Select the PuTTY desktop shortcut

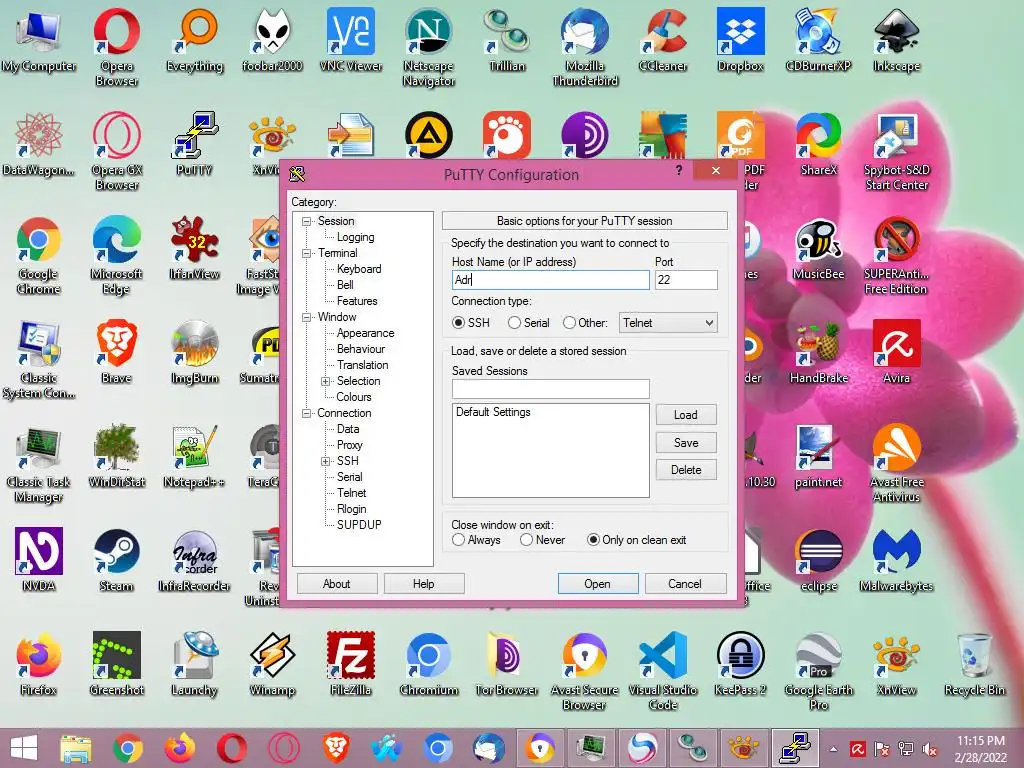pyautogui.click(x=194, y=144)
